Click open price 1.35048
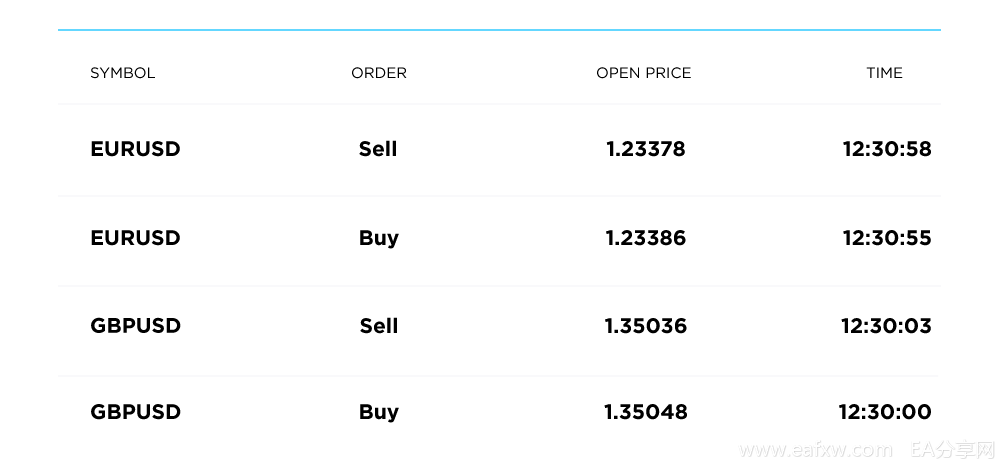1000x464 pixels. (645, 412)
